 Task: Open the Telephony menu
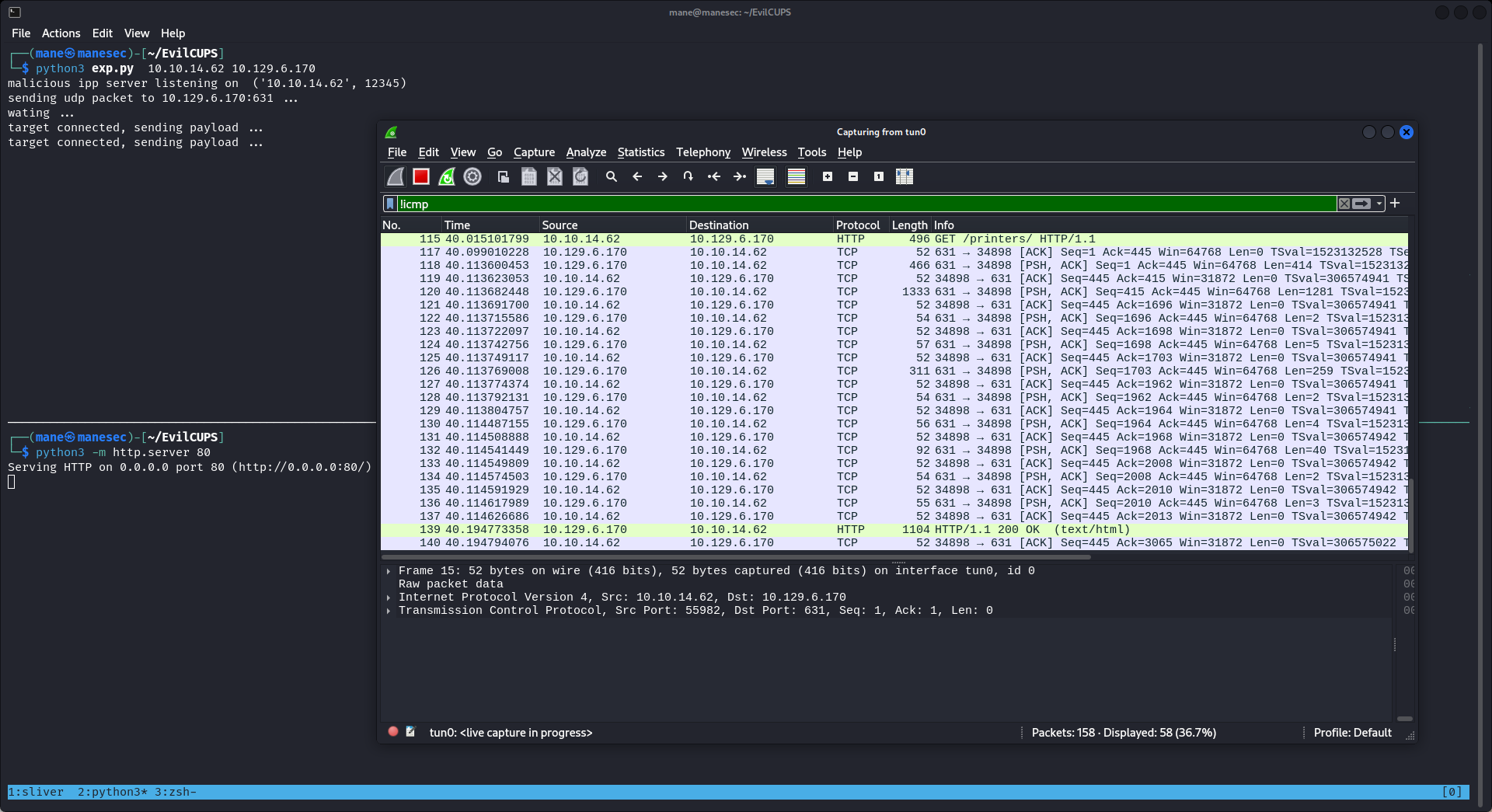point(703,152)
